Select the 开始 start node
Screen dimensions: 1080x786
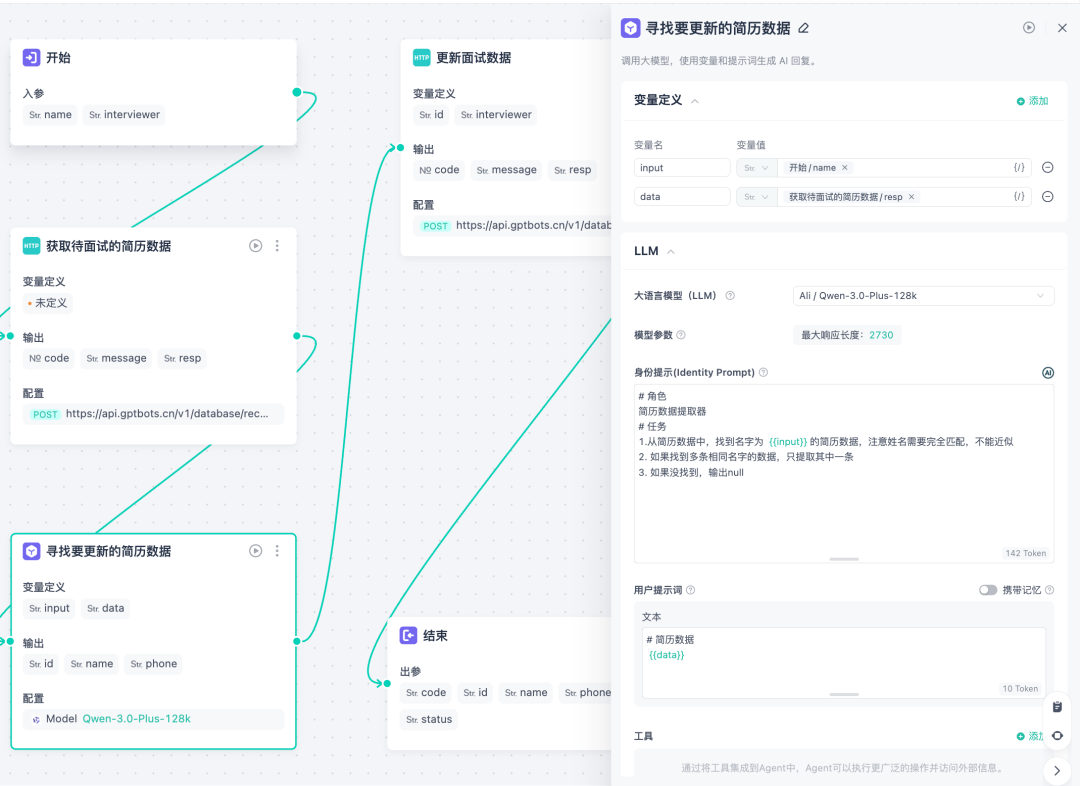click(x=154, y=92)
